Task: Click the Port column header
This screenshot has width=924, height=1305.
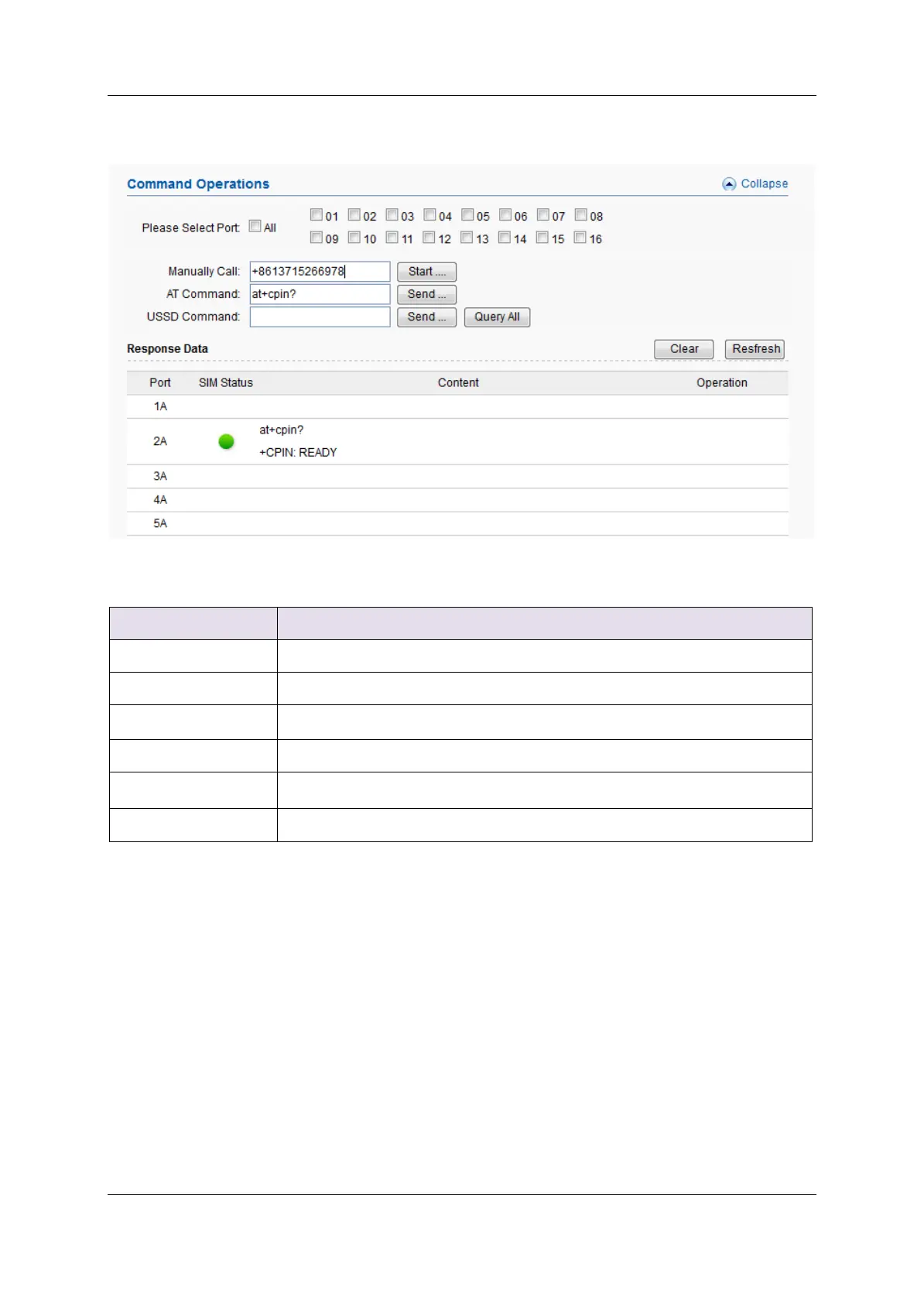Action: (160, 383)
